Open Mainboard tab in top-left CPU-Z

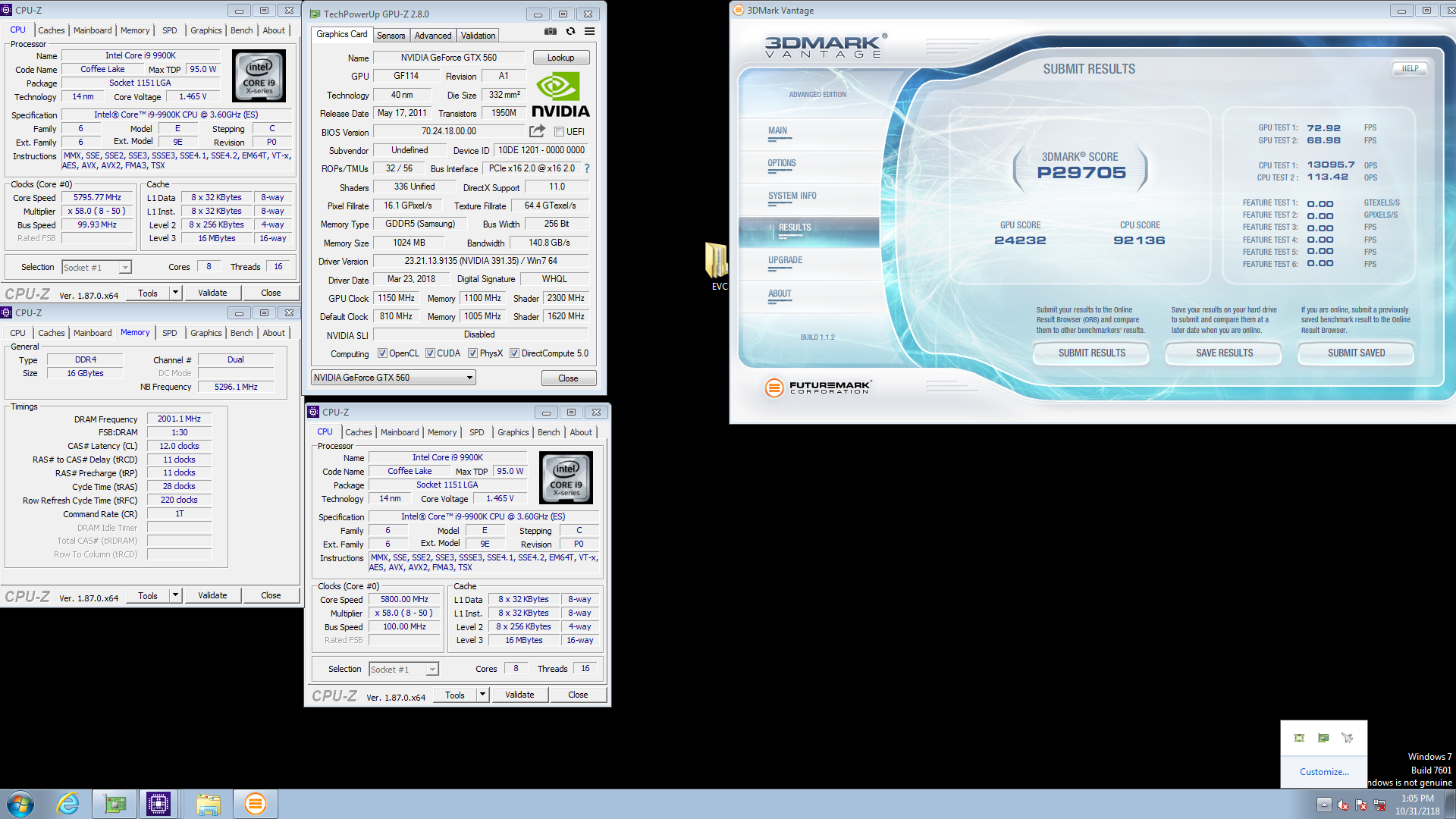(x=93, y=30)
